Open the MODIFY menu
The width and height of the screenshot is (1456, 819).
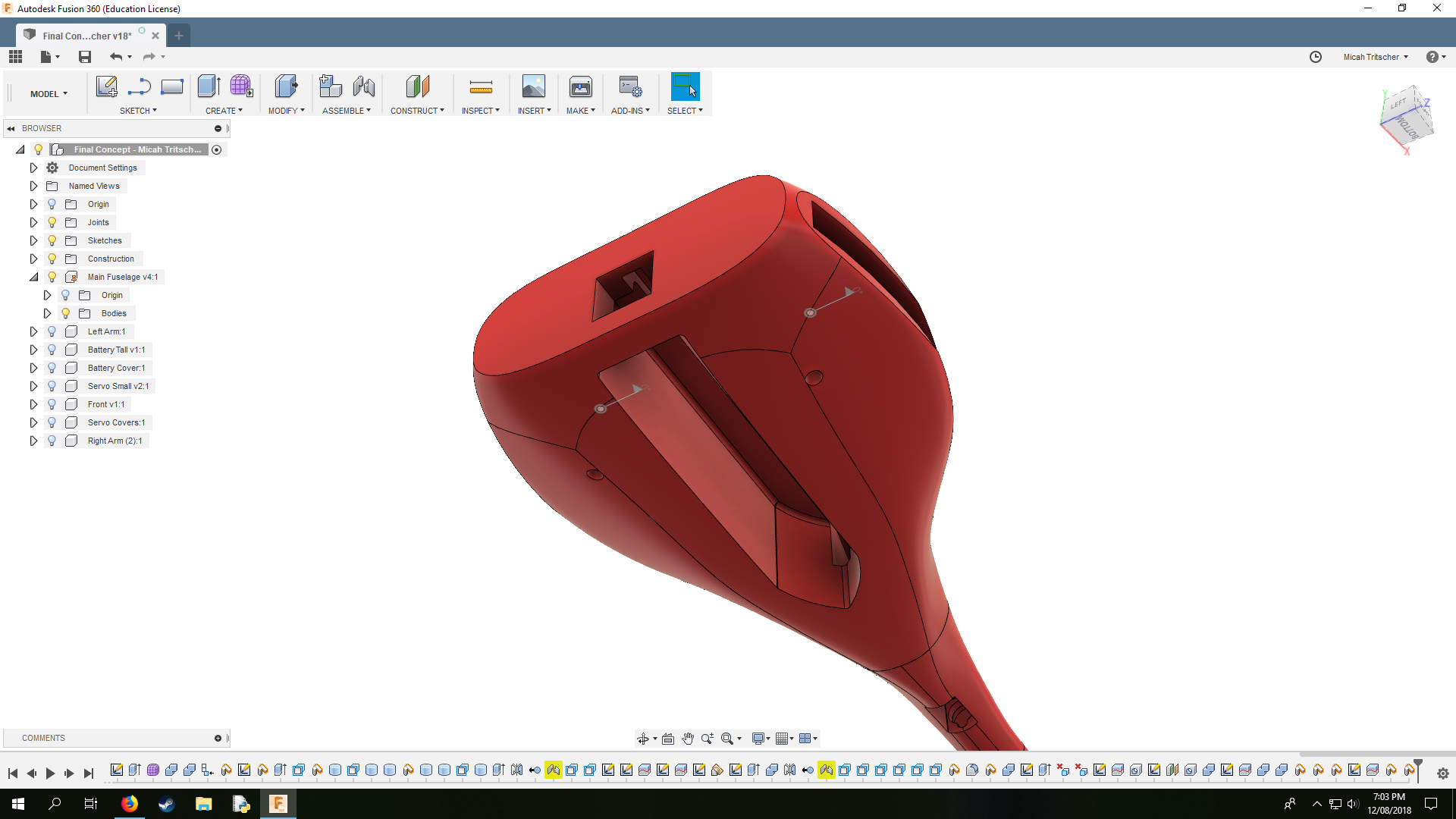tap(286, 111)
